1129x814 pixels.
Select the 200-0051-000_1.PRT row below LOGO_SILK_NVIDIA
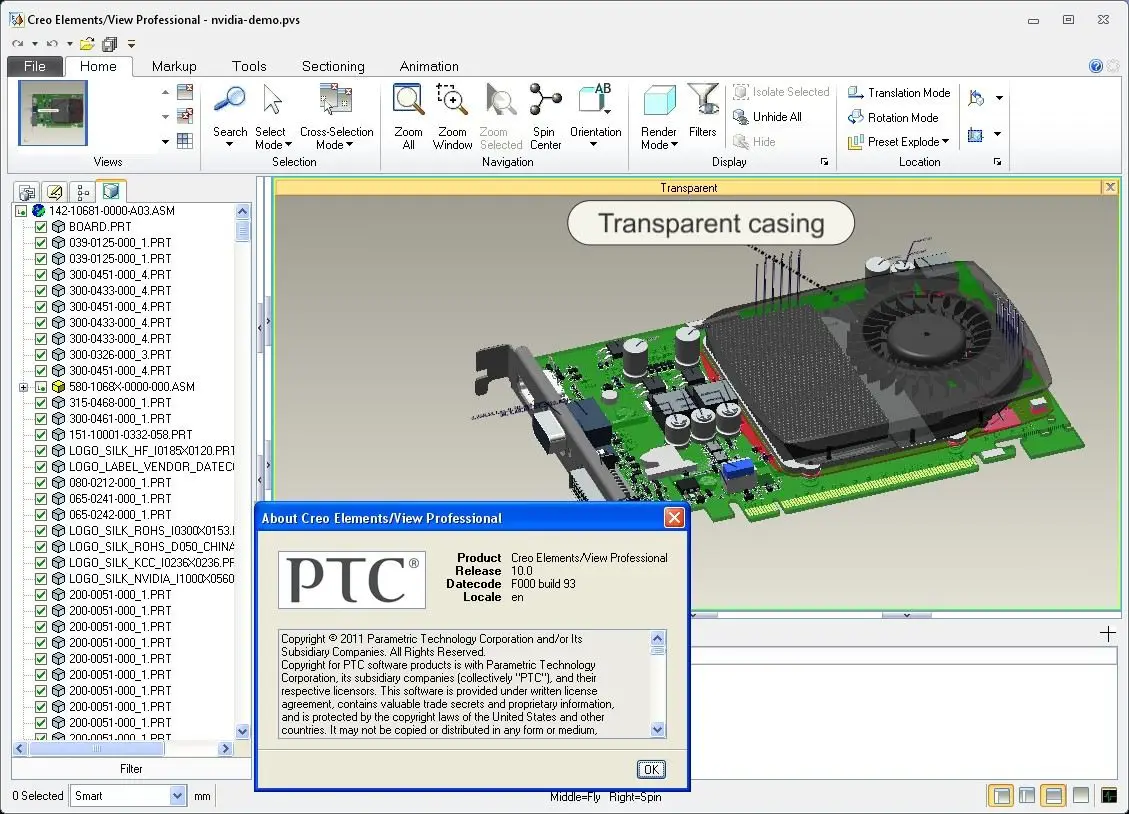pos(120,595)
